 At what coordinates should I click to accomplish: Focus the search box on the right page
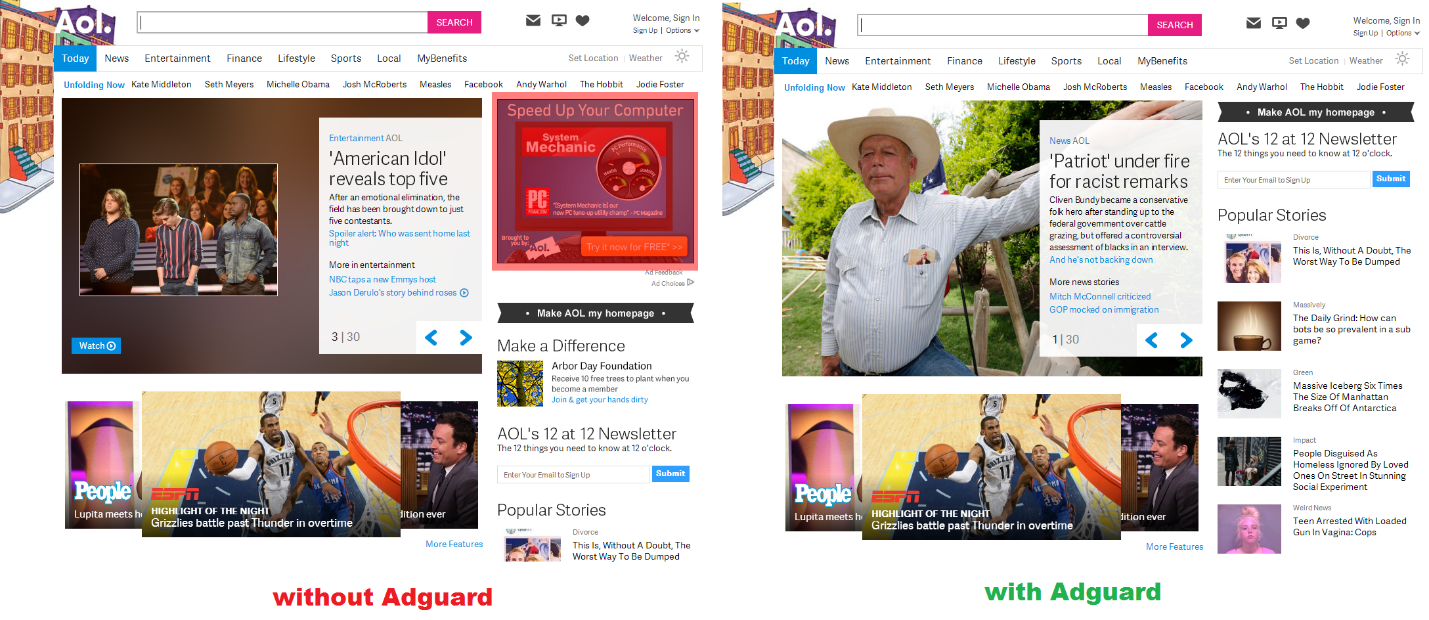pos(1002,24)
